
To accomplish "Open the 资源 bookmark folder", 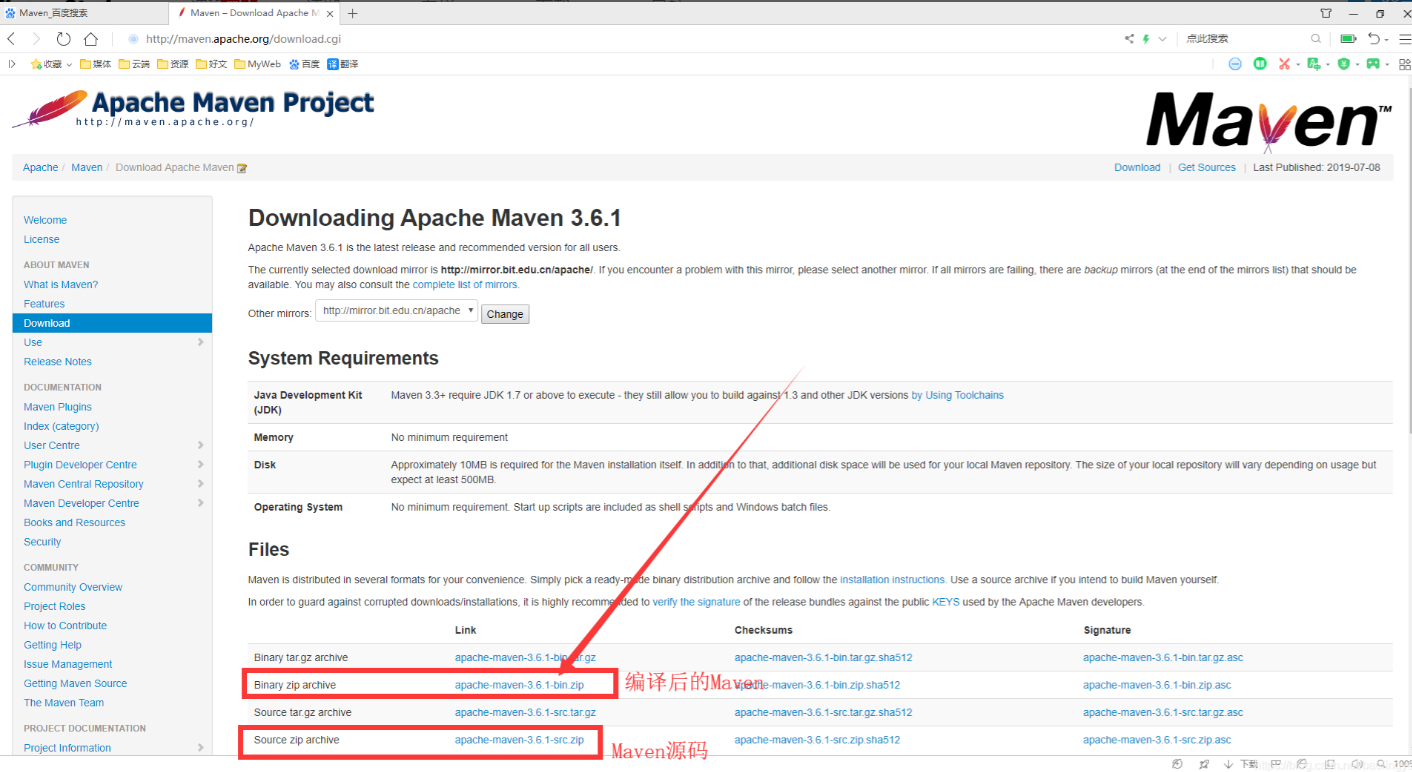I will [x=172, y=64].
